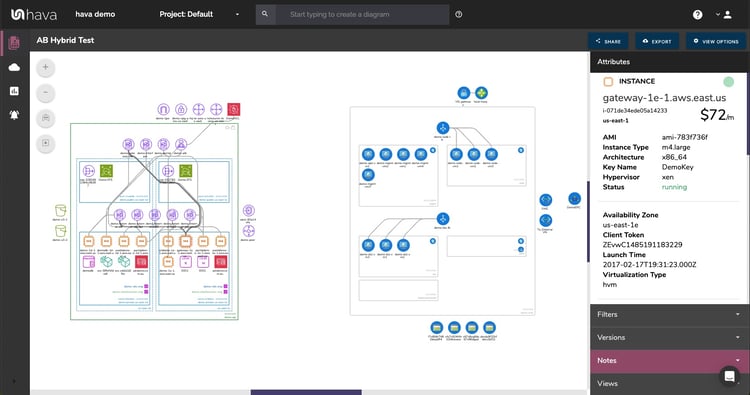Select blue lock VPN gateway icon in Azure diagram
Viewport: 750px width, 395px height.
tap(463, 93)
